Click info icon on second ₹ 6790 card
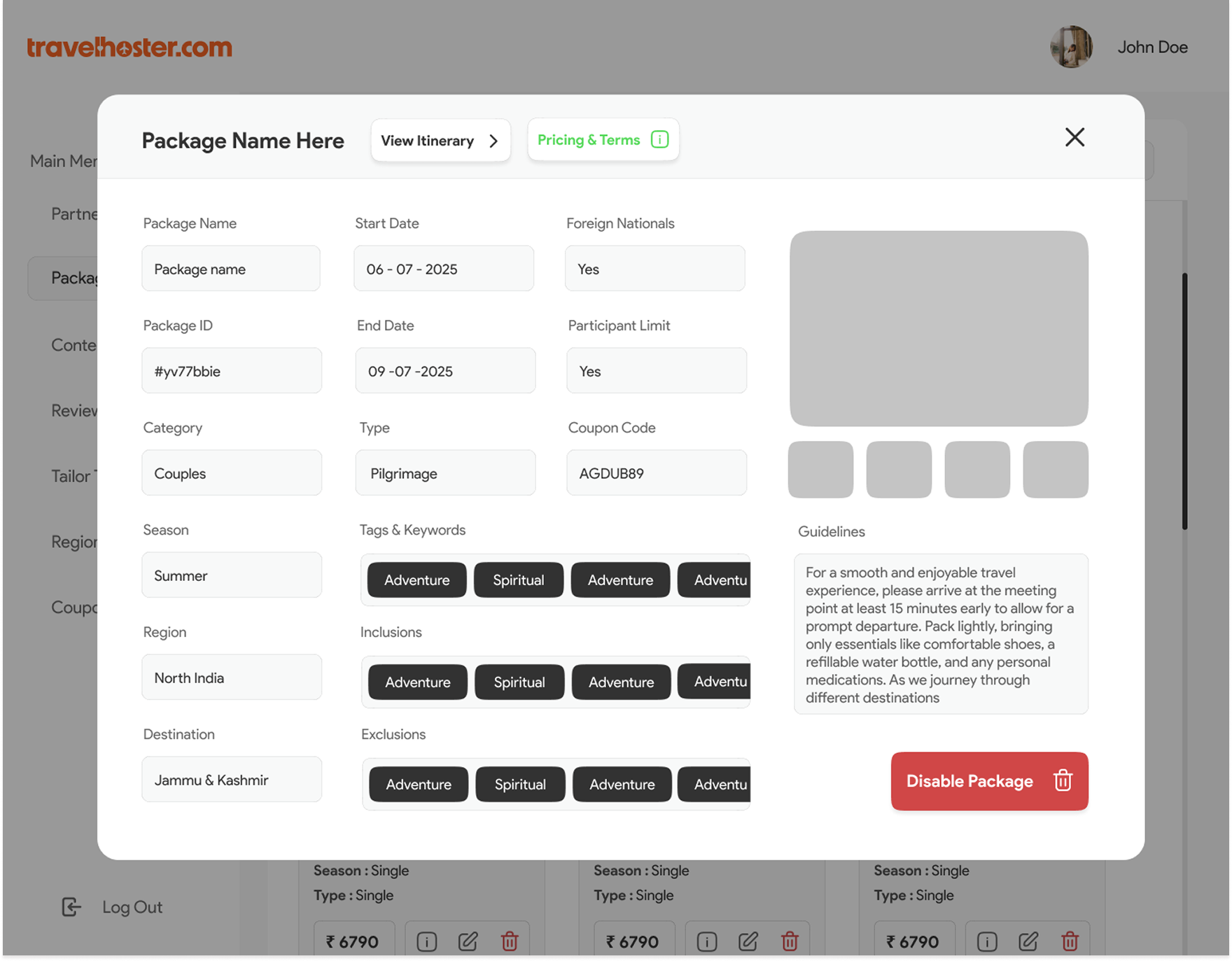 tap(707, 942)
